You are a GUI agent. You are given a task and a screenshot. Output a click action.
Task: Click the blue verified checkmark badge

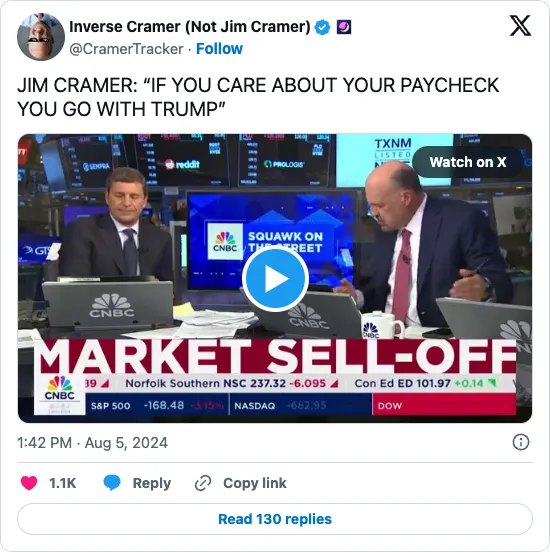322,27
